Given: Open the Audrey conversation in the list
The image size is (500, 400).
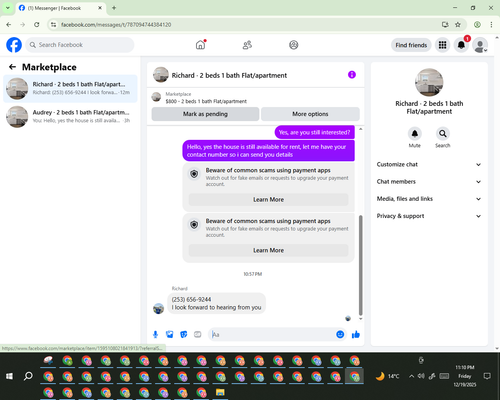Looking at the screenshot, I should [x=70, y=116].
